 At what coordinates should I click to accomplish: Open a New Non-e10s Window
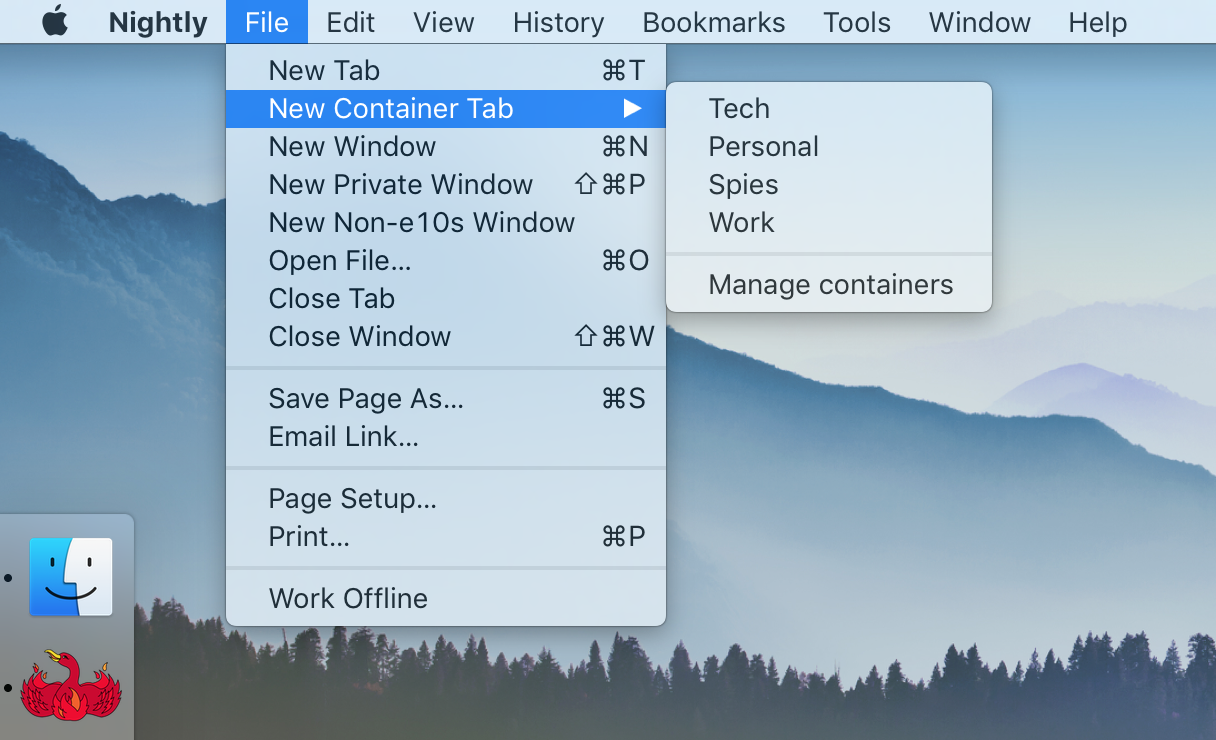(446, 222)
